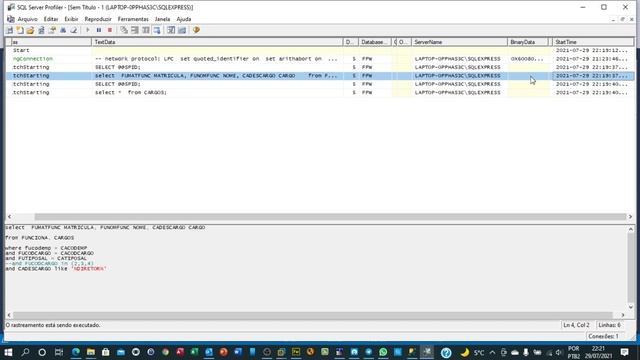This screenshot has width=640, height=360.
Task: Open the Exibir menu
Action: 71,19
